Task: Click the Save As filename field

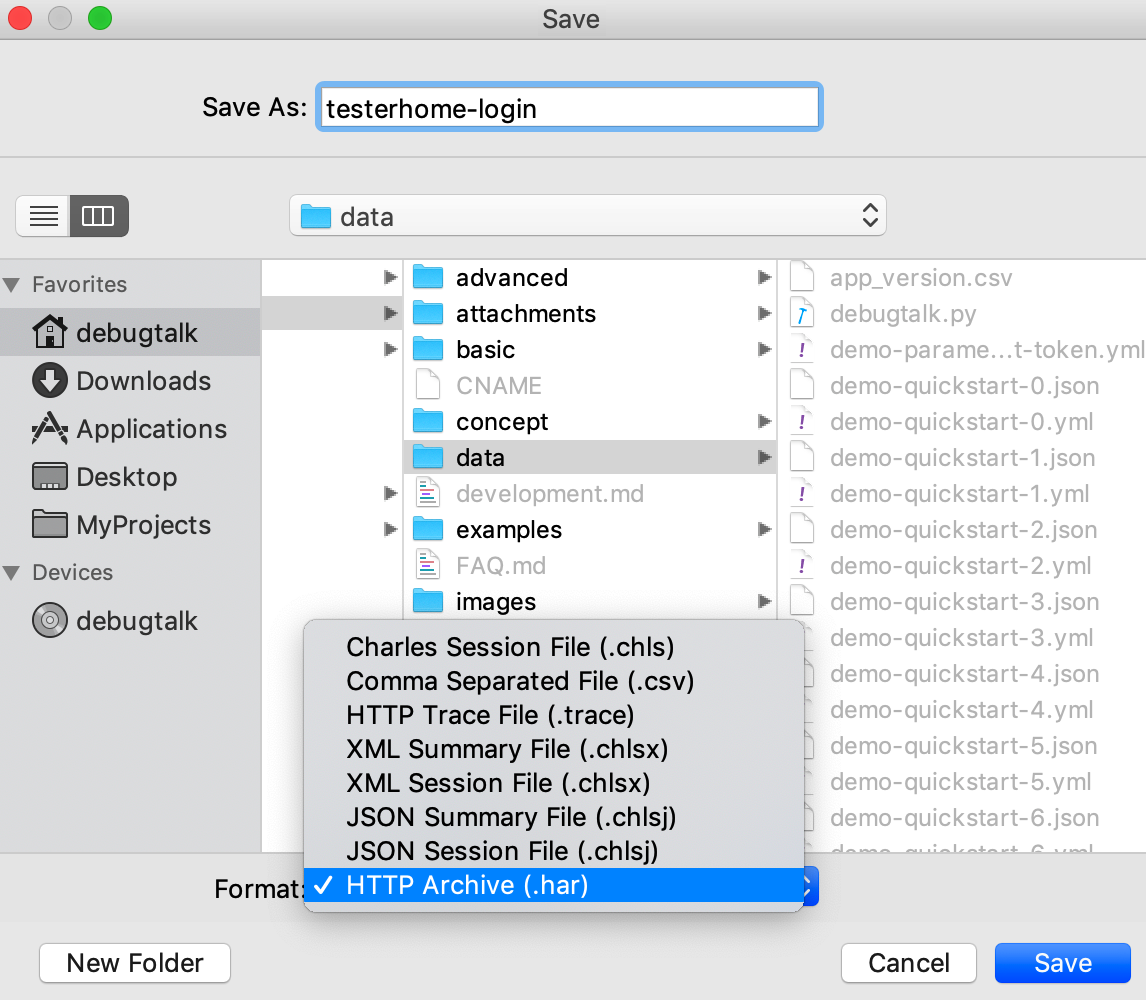Action: (x=569, y=108)
